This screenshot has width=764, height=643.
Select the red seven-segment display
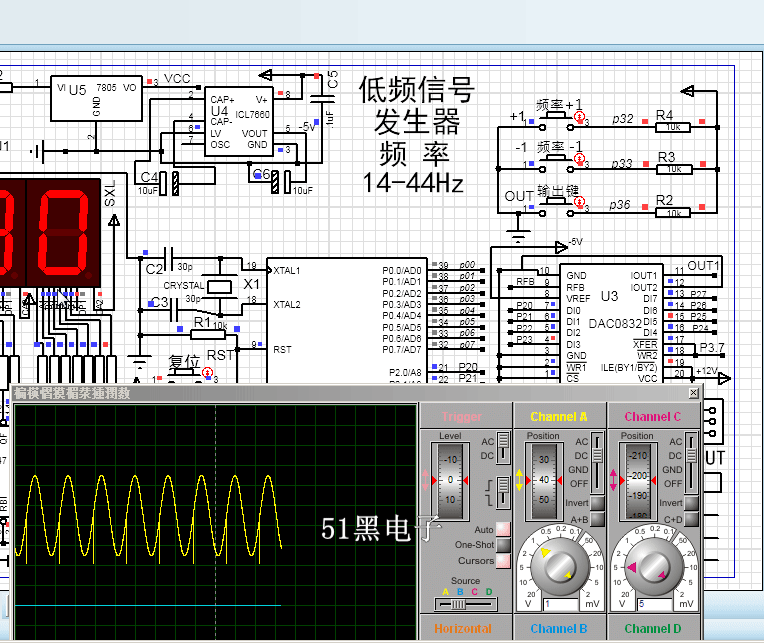coord(50,232)
